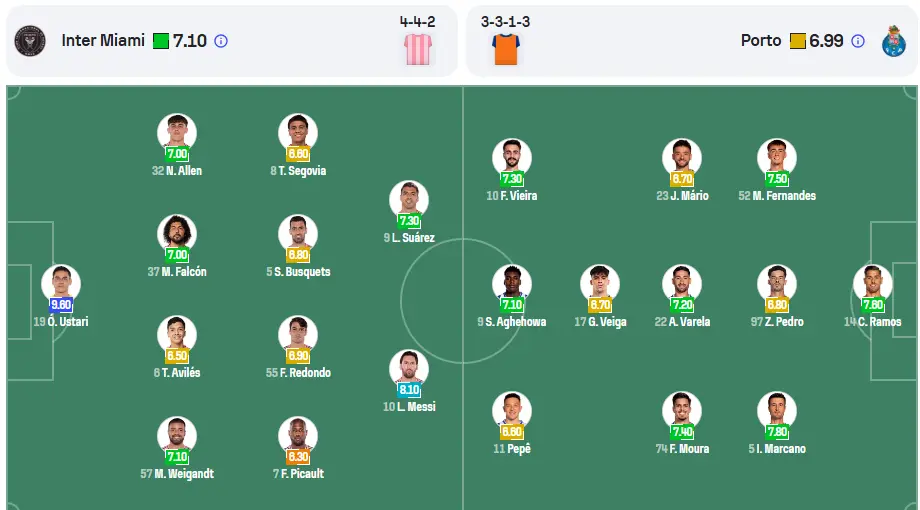Click the pink striped Inter Miami jersey
The height and width of the screenshot is (510, 920).
click(418, 49)
